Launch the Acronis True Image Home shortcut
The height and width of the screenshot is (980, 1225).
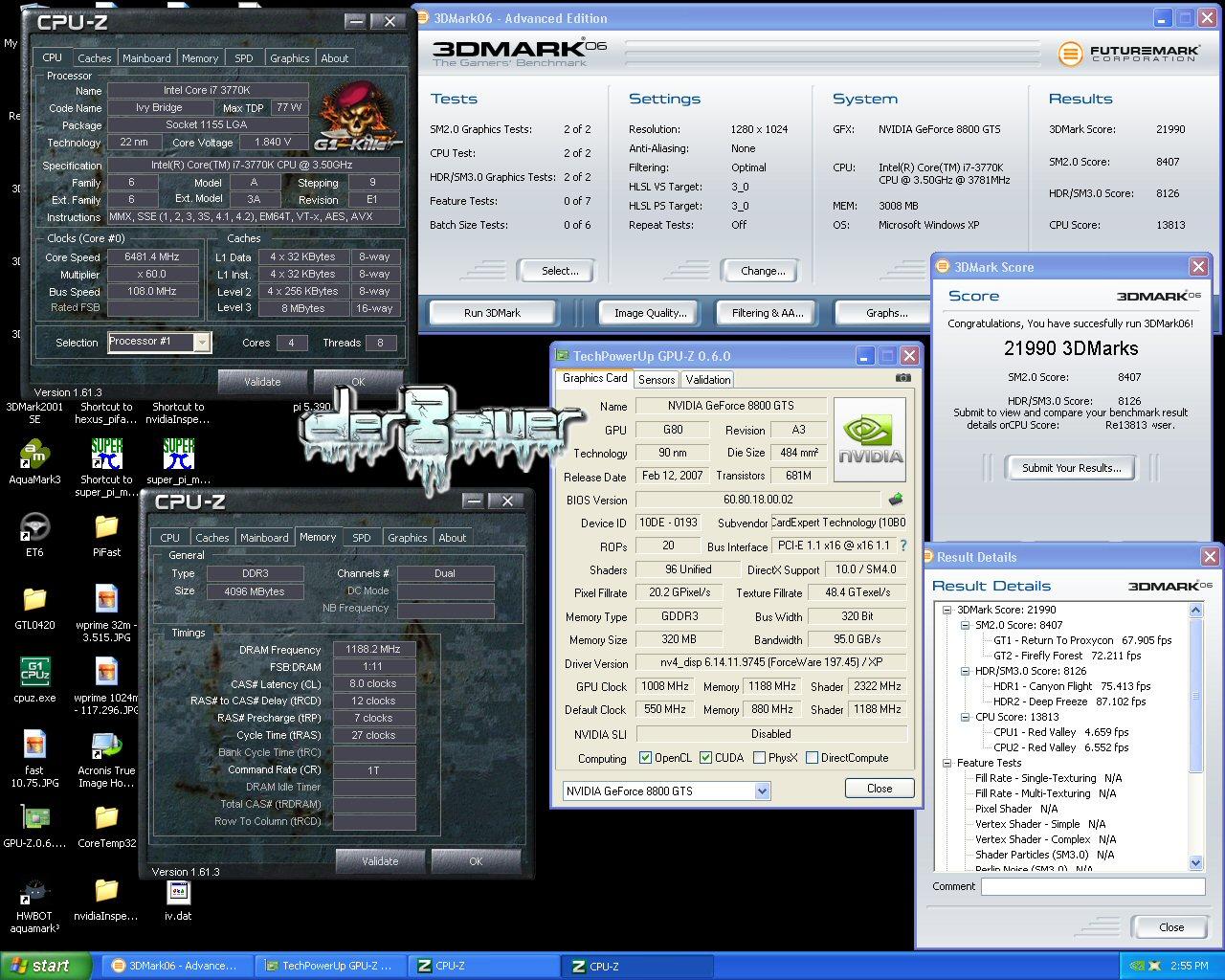click(106, 746)
